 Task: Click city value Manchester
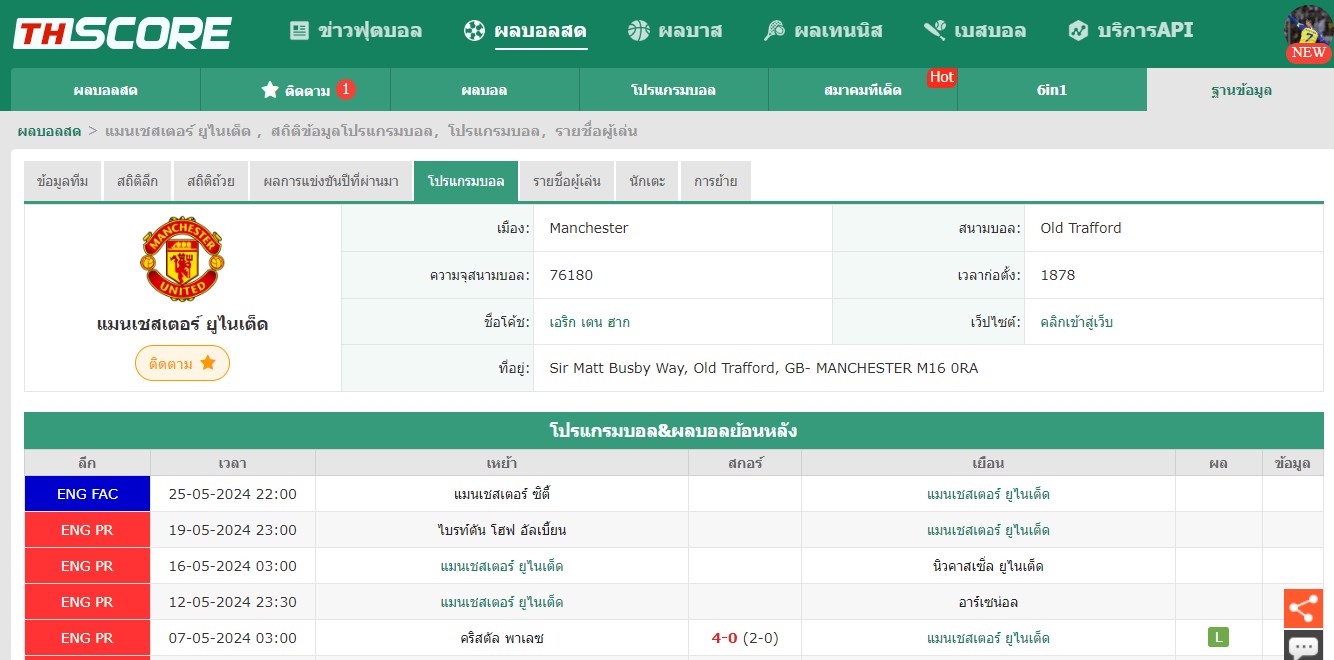click(x=589, y=228)
